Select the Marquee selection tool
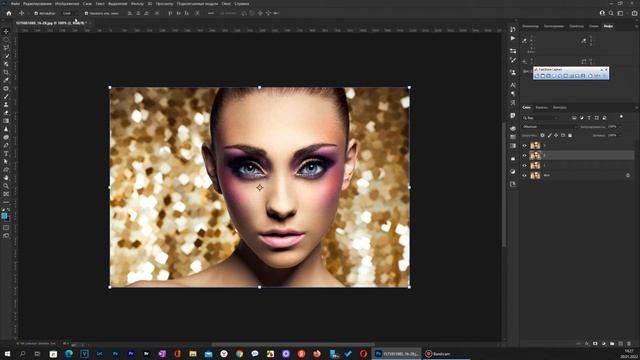 [6, 40]
